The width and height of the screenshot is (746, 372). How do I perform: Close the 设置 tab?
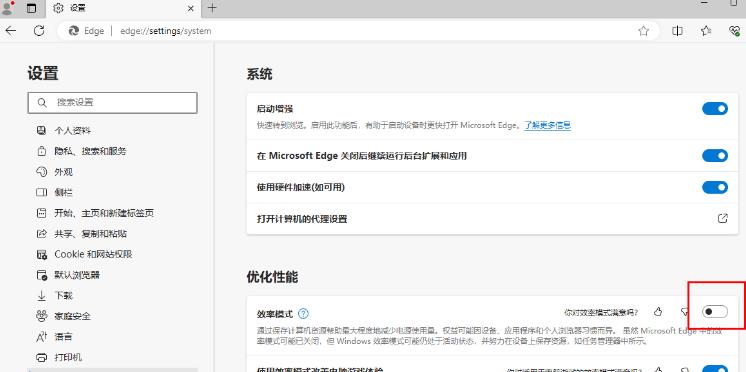pyautogui.click(x=191, y=8)
